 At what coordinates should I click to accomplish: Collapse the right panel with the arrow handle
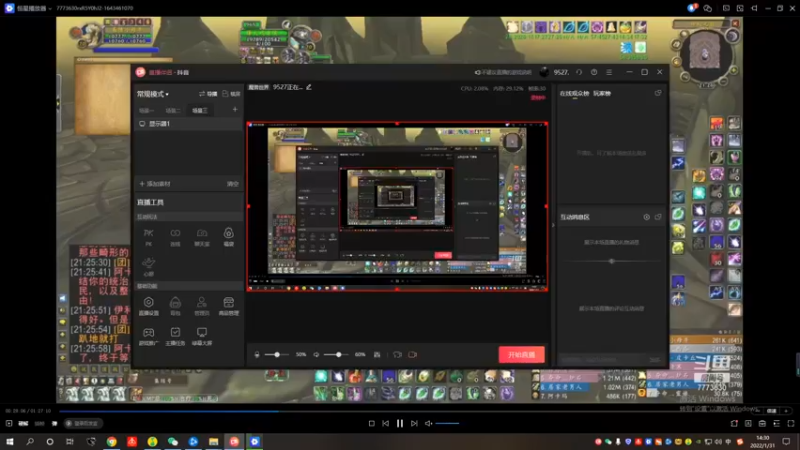pos(553,224)
